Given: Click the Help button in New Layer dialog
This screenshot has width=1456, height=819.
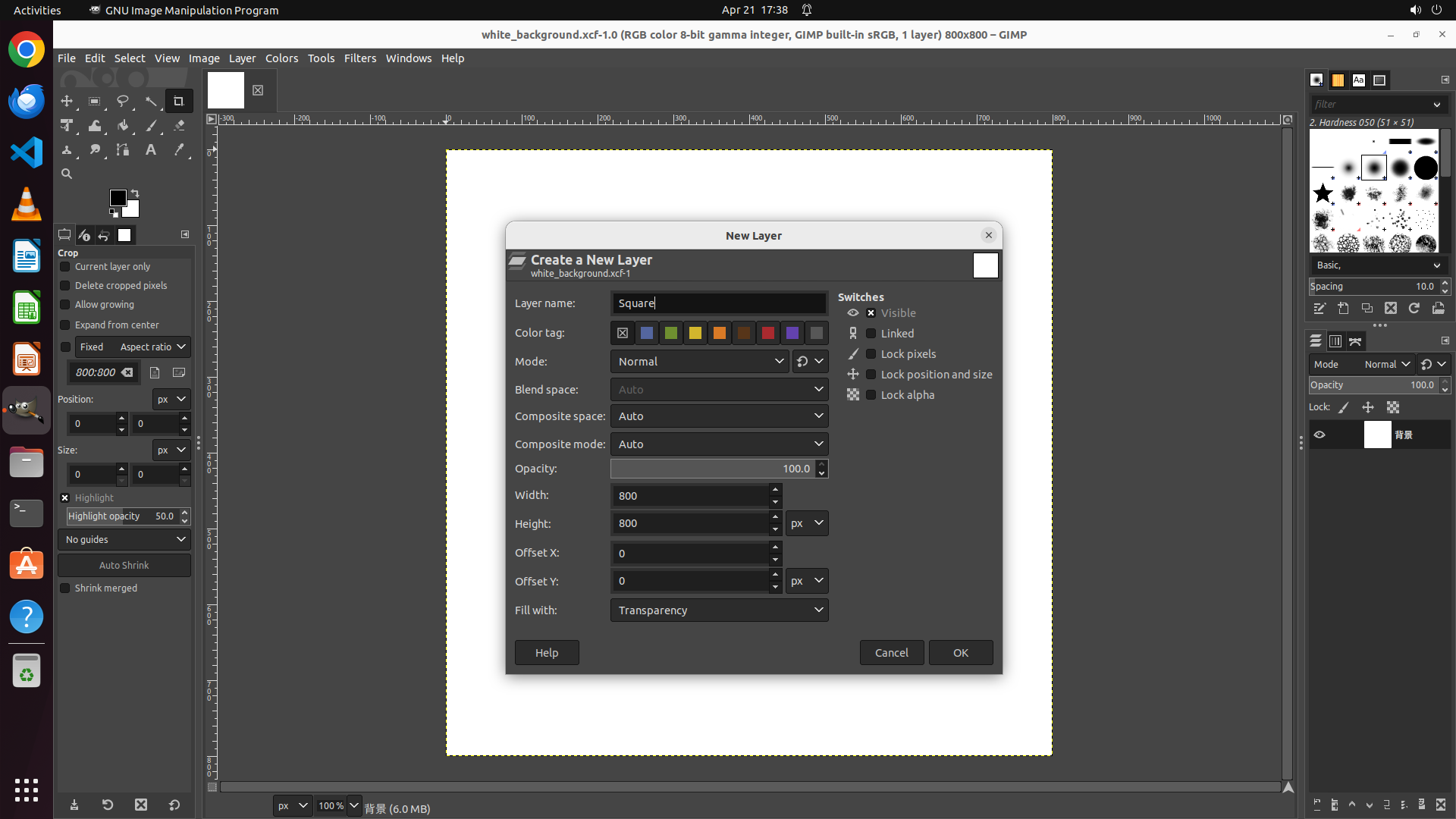Looking at the screenshot, I should click(x=547, y=653).
